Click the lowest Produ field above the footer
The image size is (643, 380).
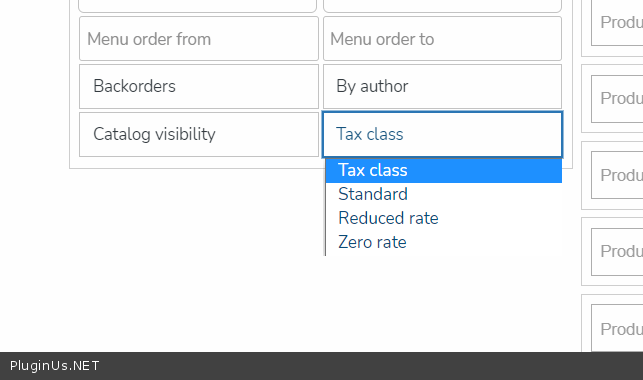click(x=617, y=328)
